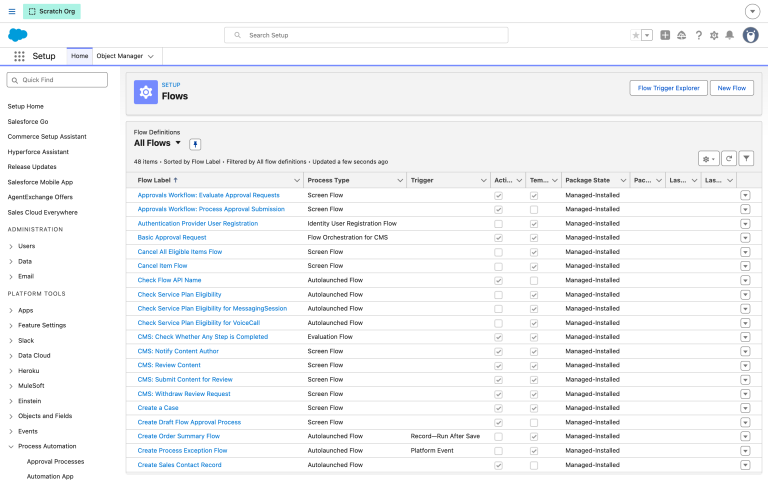Open row actions for Basic Approval Request

(745, 238)
